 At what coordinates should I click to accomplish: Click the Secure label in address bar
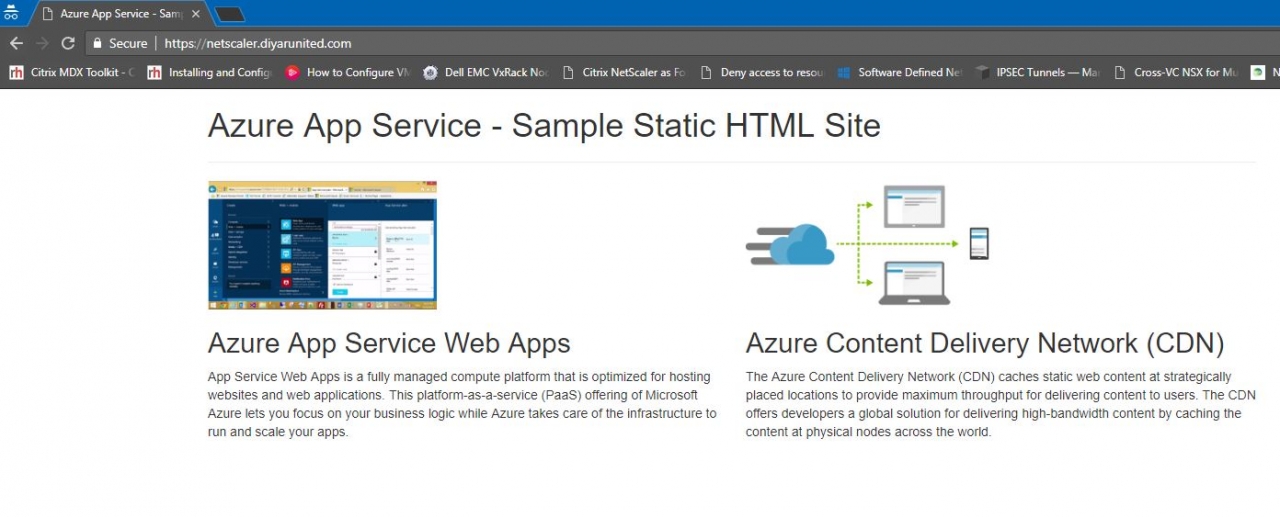tap(128, 43)
